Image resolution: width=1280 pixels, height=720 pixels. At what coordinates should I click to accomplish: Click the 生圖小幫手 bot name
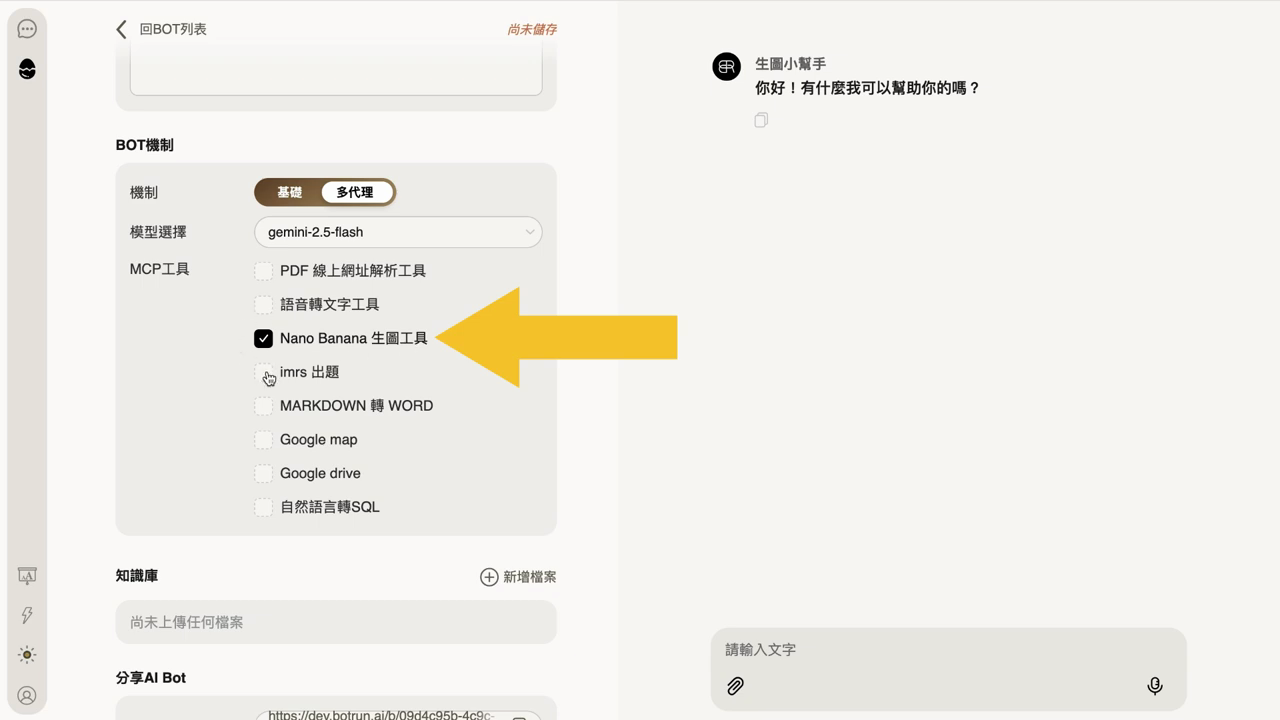click(x=790, y=64)
